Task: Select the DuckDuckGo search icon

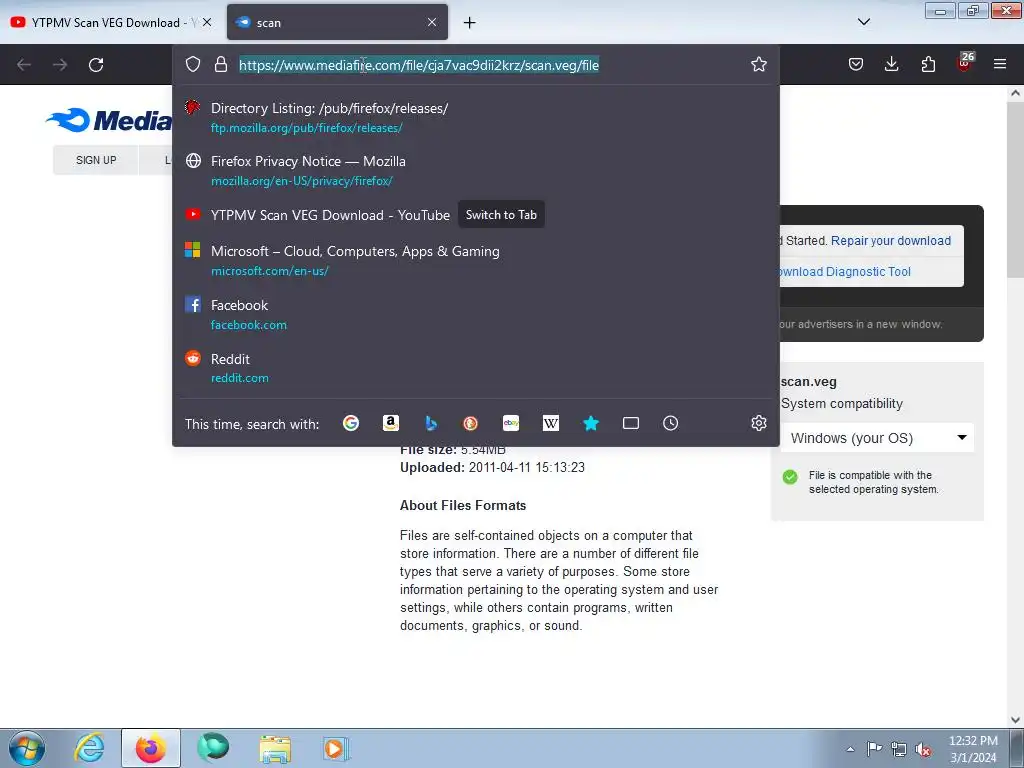Action: (x=470, y=423)
